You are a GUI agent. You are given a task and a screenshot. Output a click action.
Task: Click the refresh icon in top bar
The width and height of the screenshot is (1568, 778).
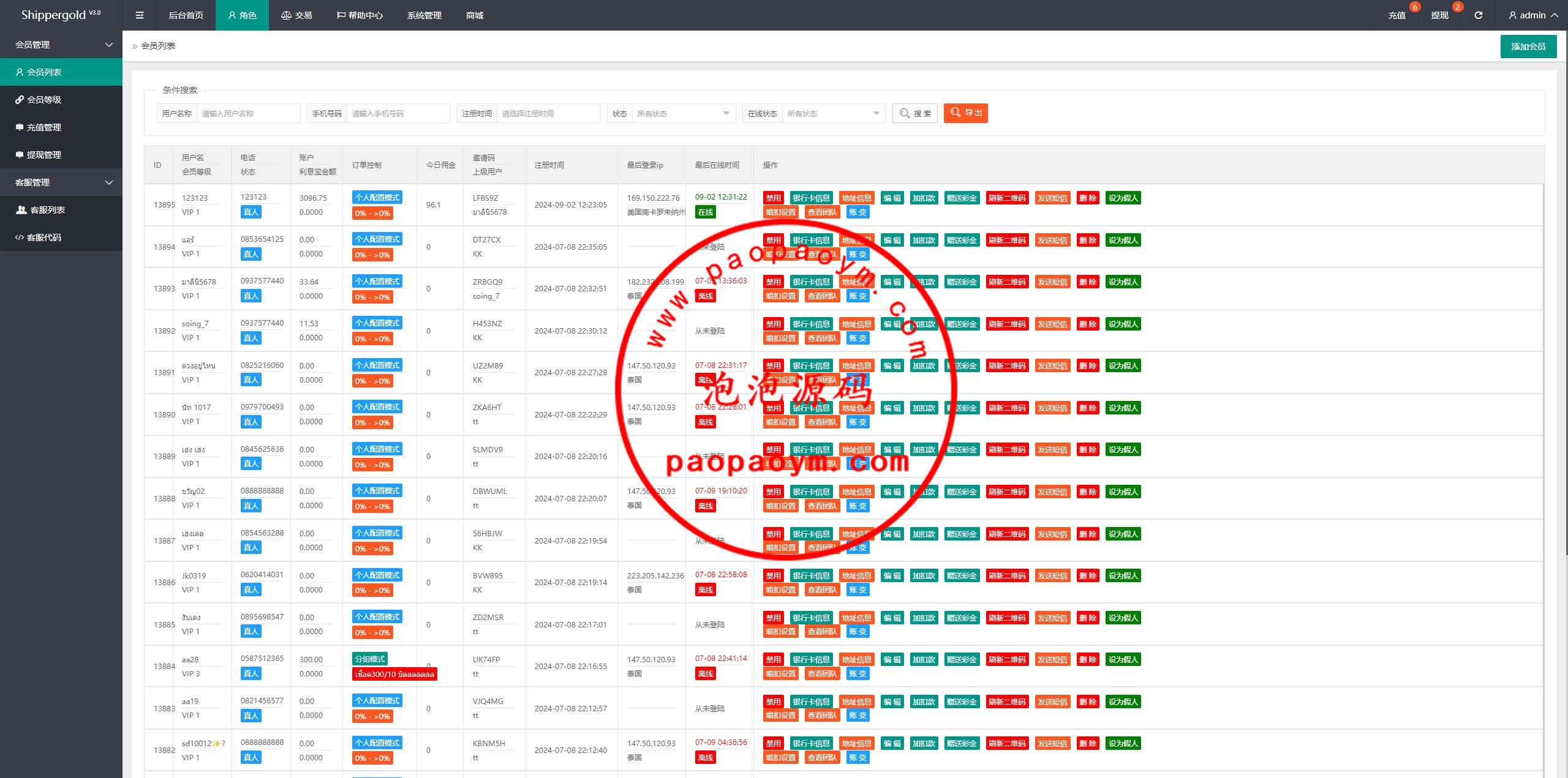click(x=1479, y=15)
